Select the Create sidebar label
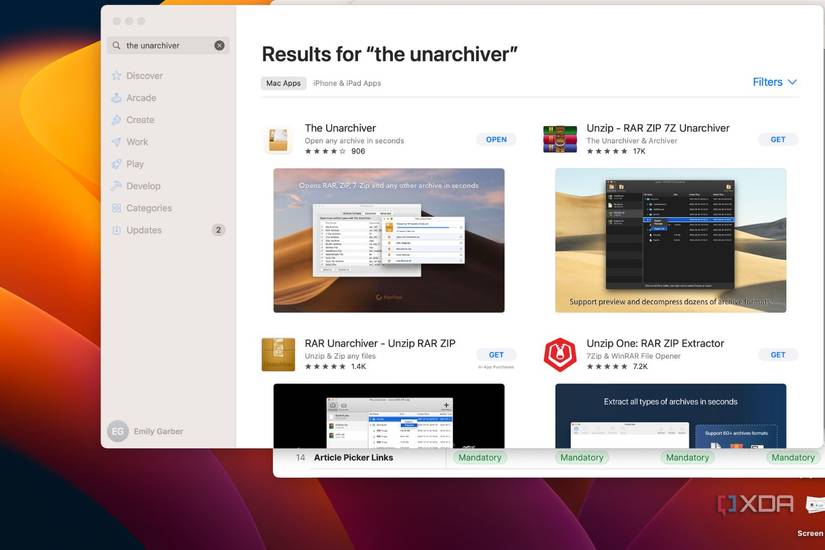This screenshot has width=825, height=550. tap(140, 120)
